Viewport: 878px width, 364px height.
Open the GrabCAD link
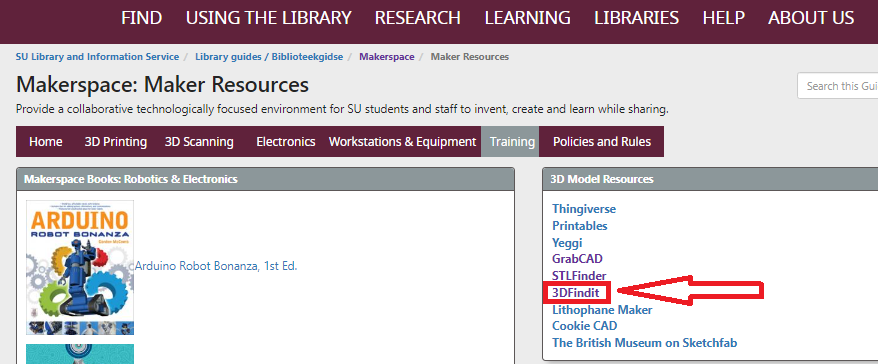click(577, 259)
